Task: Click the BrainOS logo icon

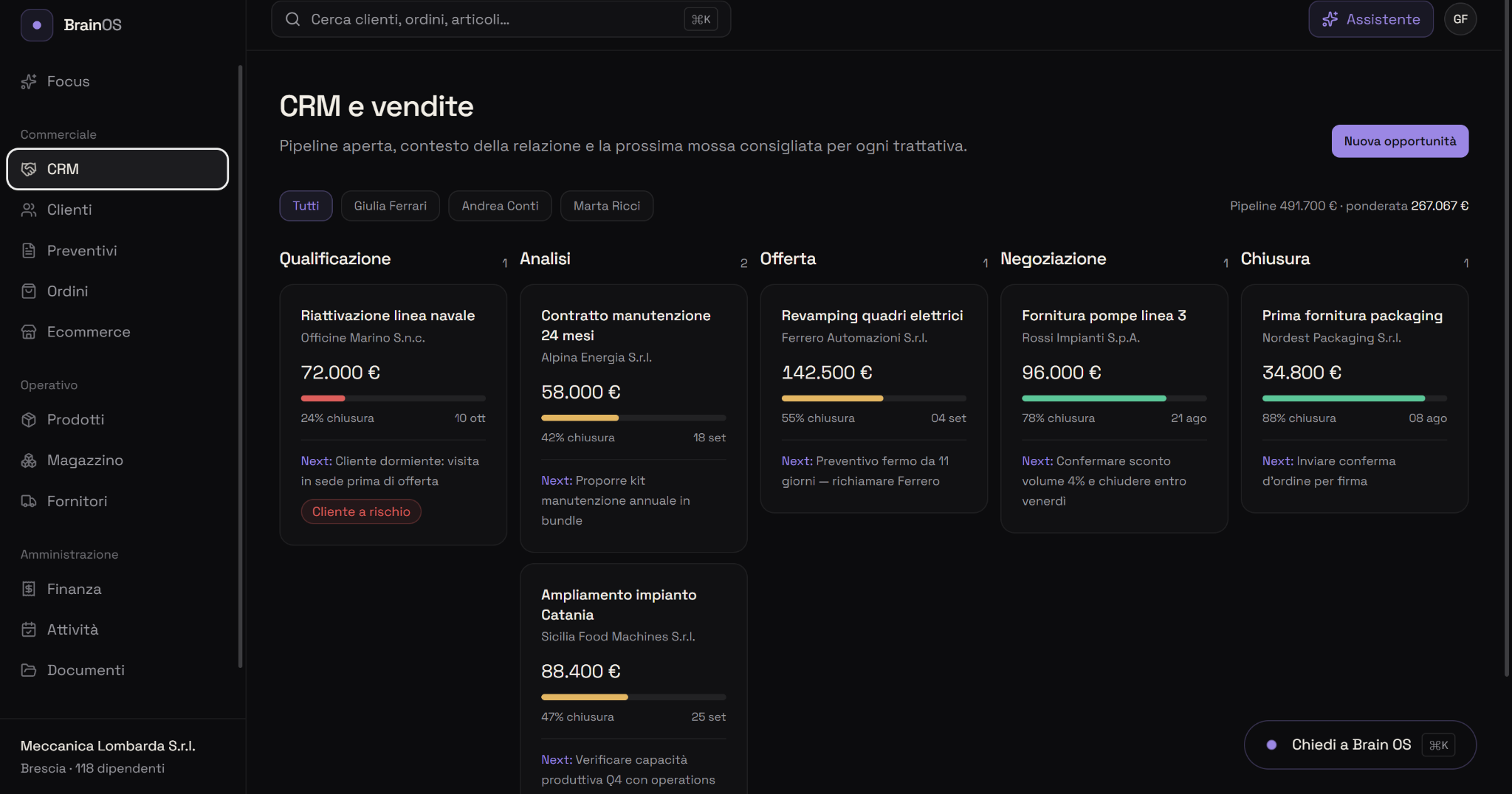Action: click(36, 24)
